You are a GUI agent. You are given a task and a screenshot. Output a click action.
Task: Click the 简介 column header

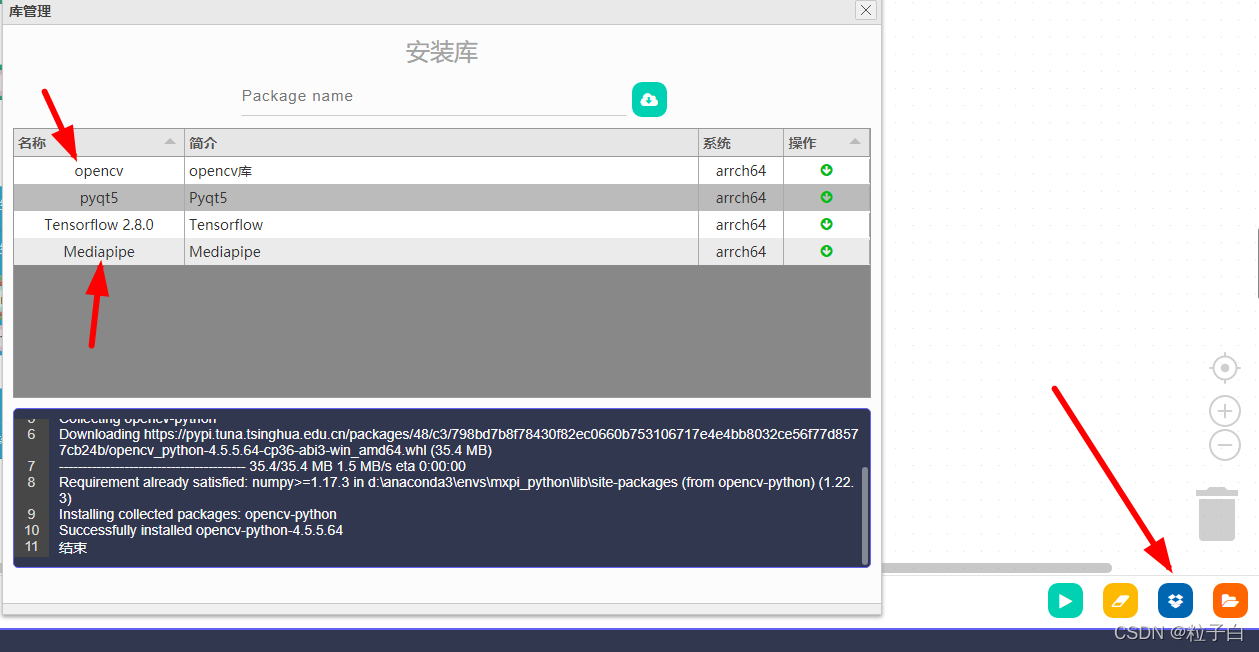pyautogui.click(x=441, y=143)
